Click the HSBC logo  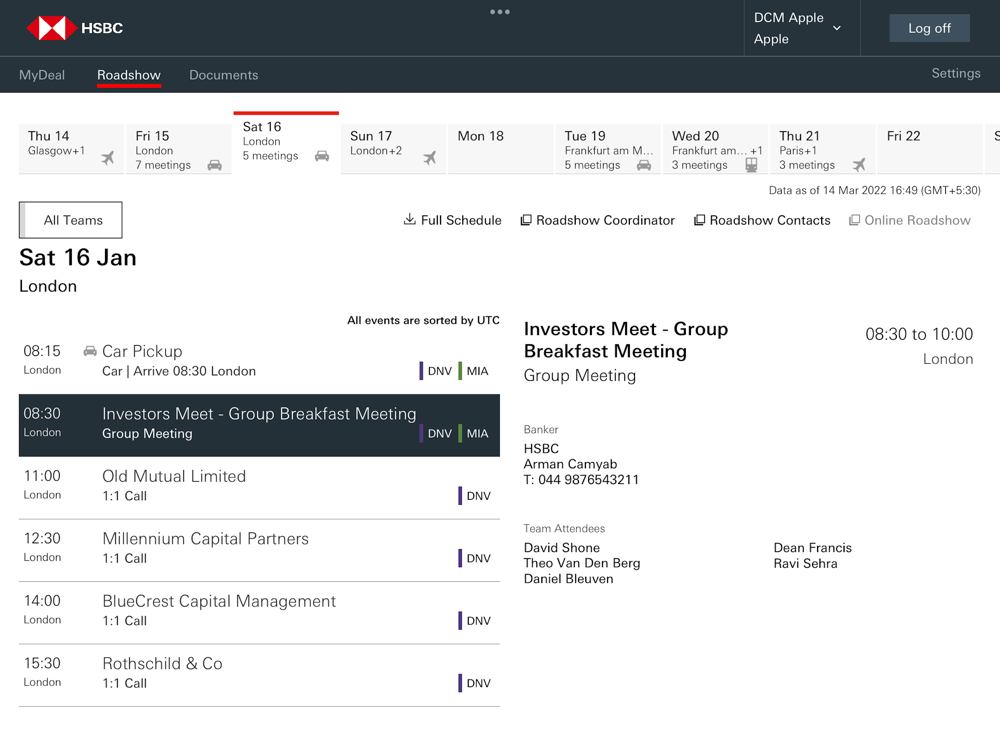[x=75, y=28]
